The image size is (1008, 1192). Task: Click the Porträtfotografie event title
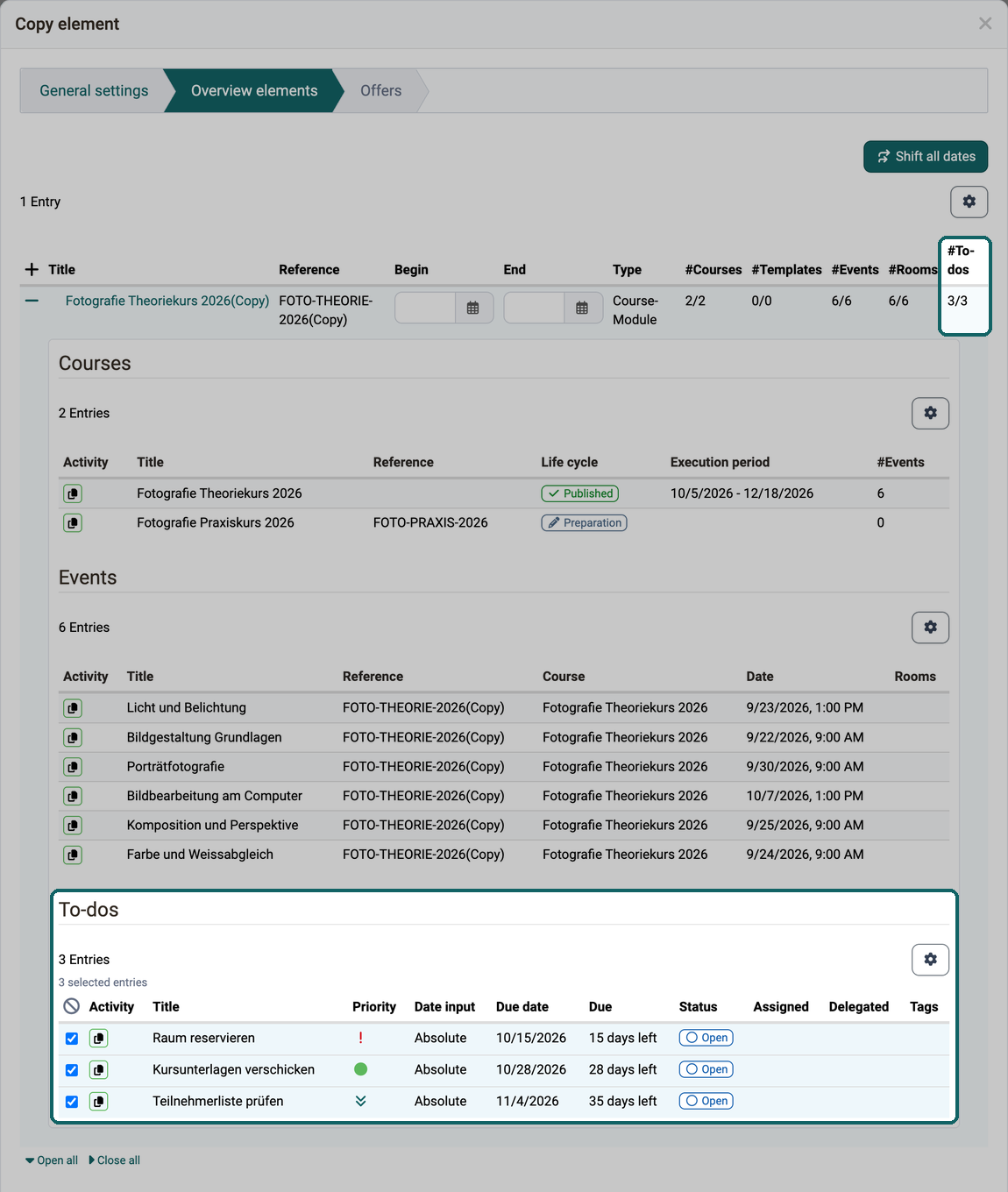click(175, 766)
